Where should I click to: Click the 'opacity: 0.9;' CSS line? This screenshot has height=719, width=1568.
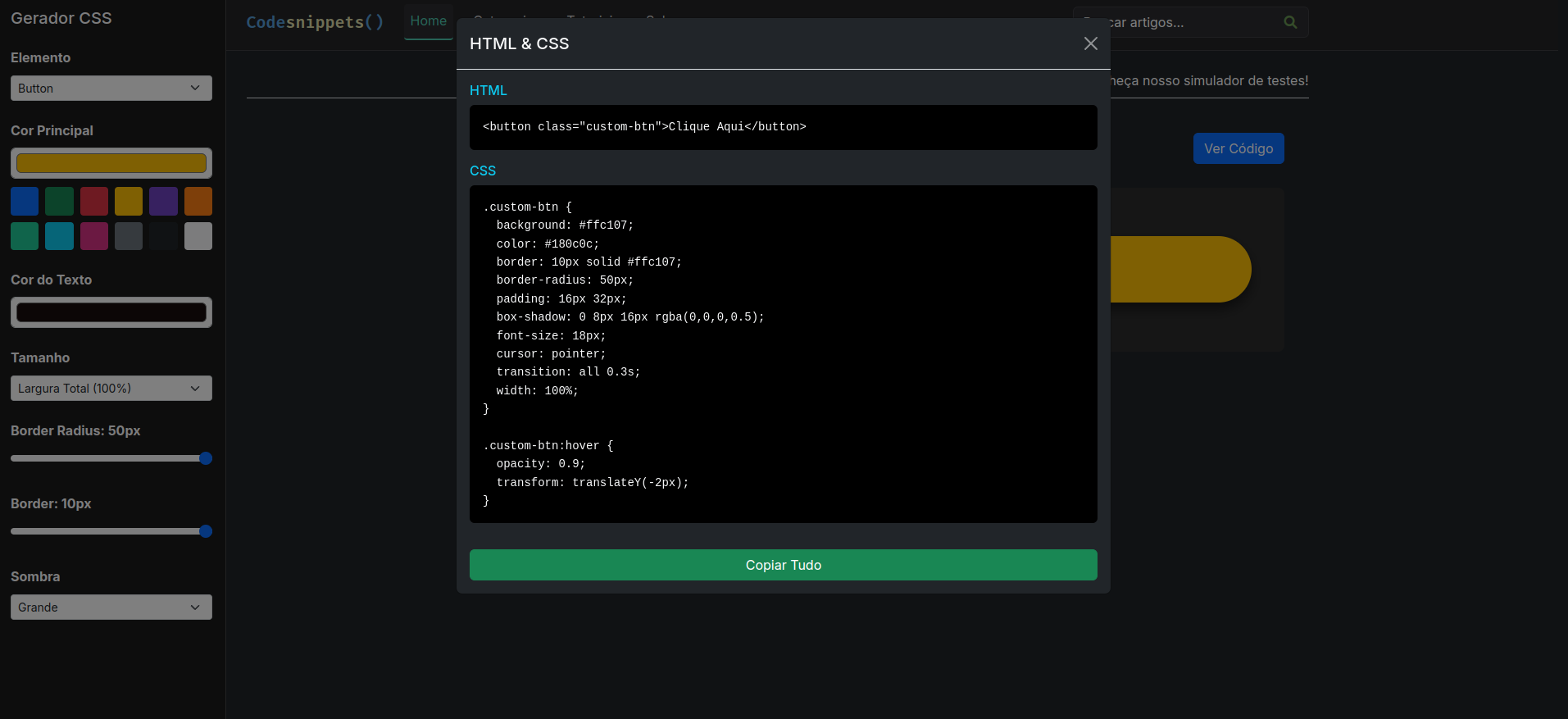(541, 464)
